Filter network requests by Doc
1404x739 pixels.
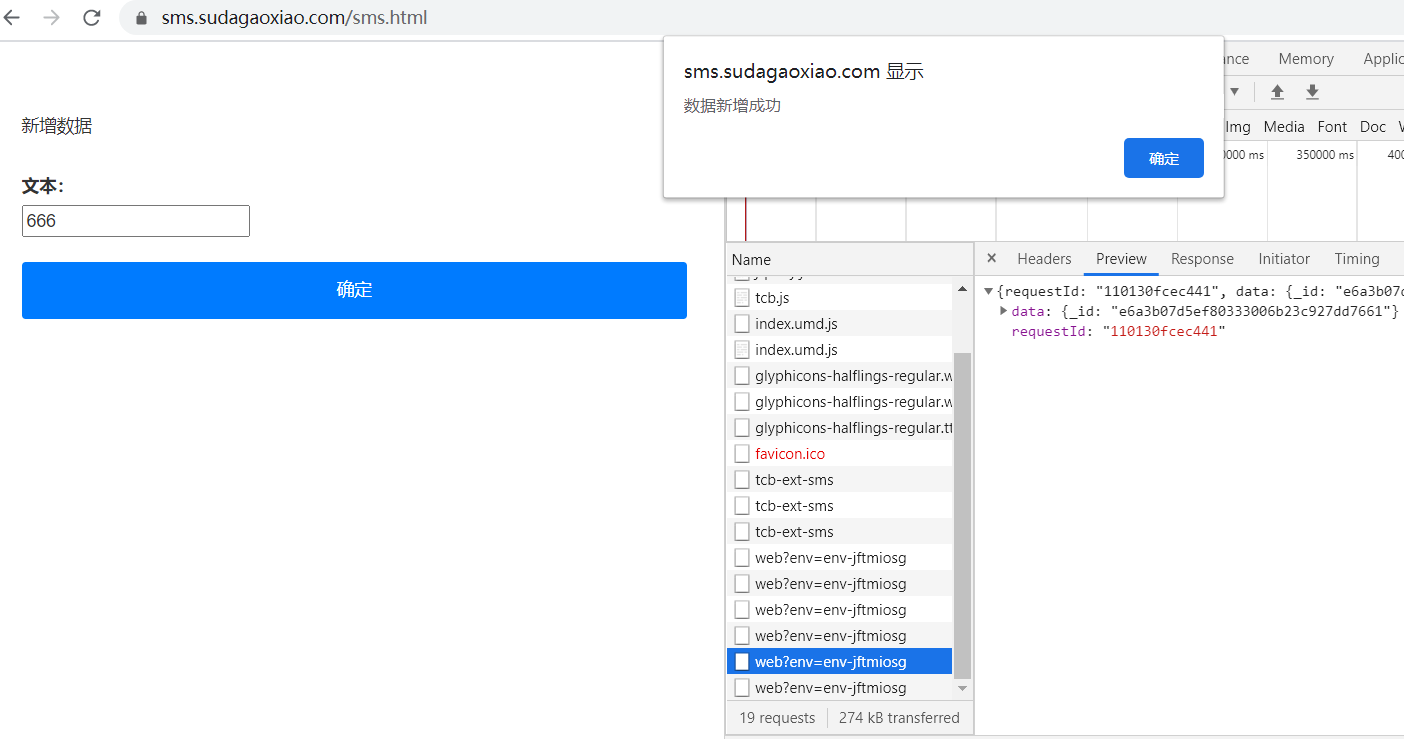(1373, 127)
